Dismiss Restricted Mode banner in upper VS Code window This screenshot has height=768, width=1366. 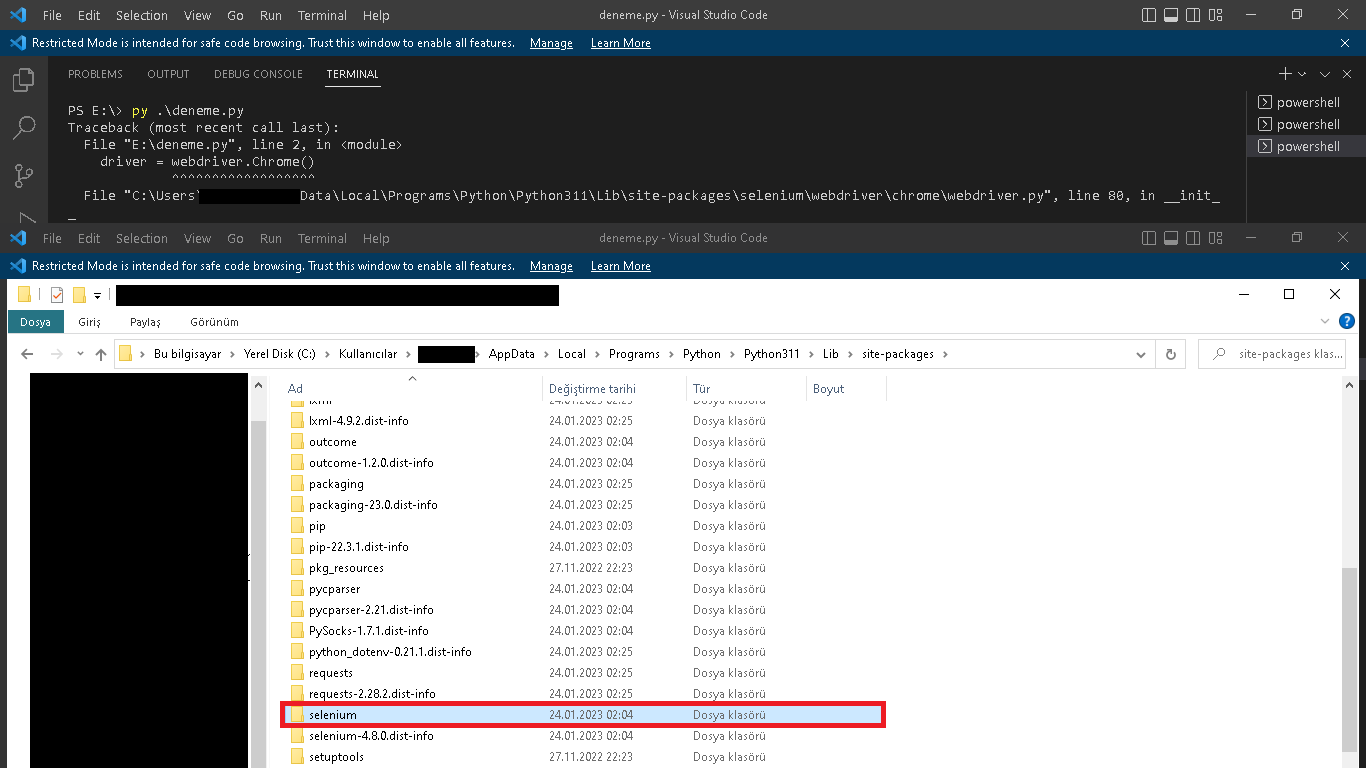pyautogui.click(x=1345, y=43)
